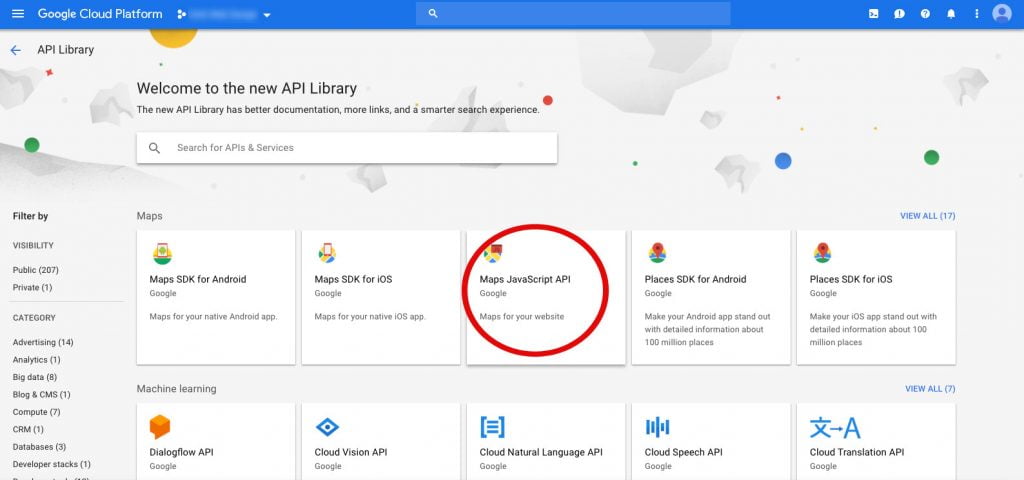
Task: Click the 'Maps for your website' description
Action: point(522,317)
